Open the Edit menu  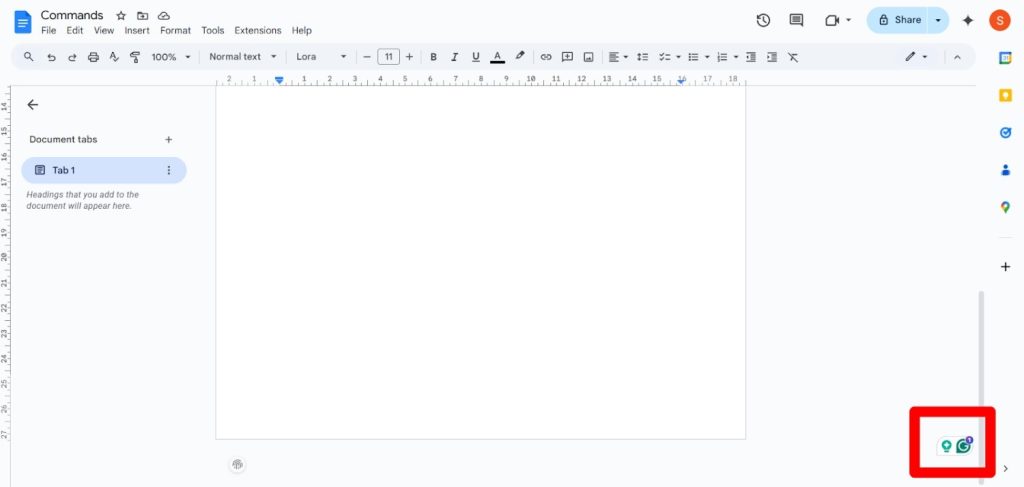(x=74, y=31)
